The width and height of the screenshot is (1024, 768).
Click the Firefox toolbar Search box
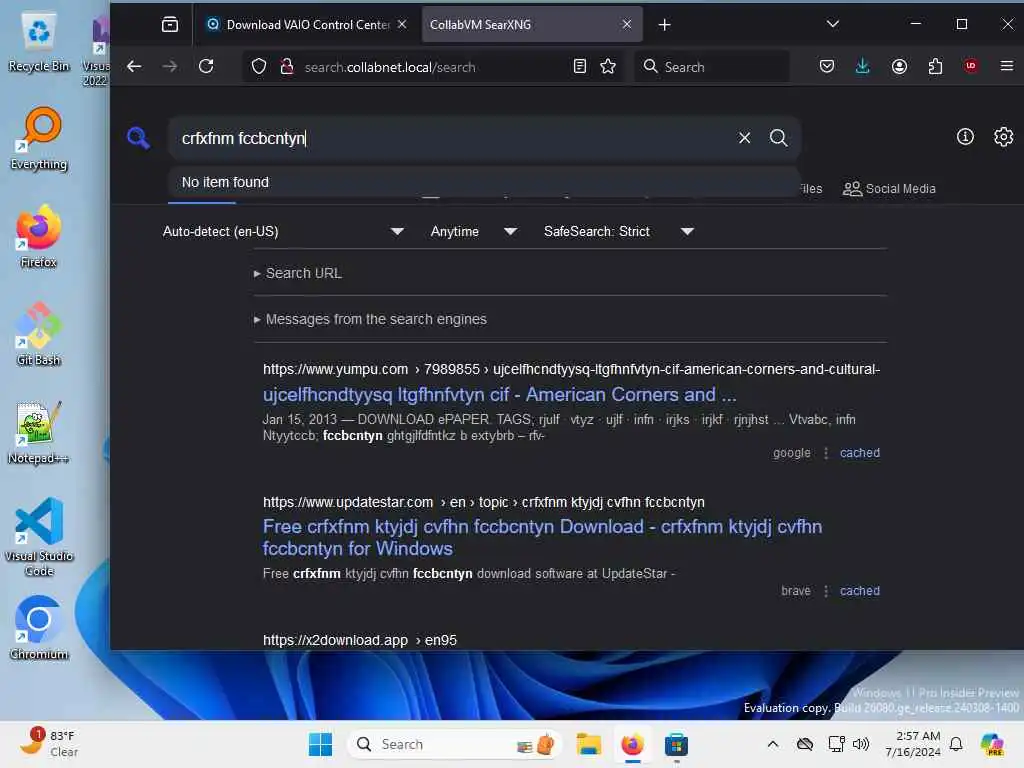(x=712, y=67)
